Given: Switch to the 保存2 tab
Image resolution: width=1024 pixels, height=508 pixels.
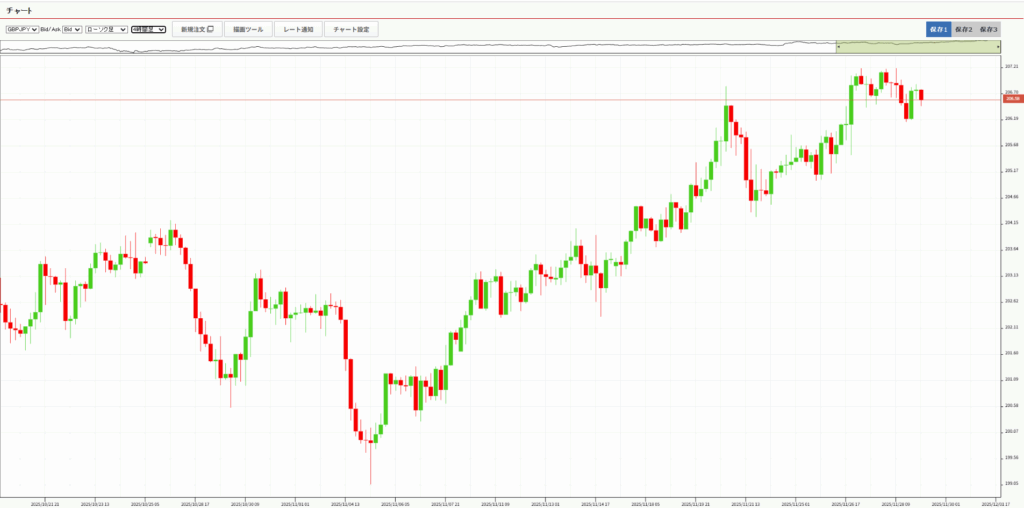Looking at the screenshot, I should tap(962, 30).
